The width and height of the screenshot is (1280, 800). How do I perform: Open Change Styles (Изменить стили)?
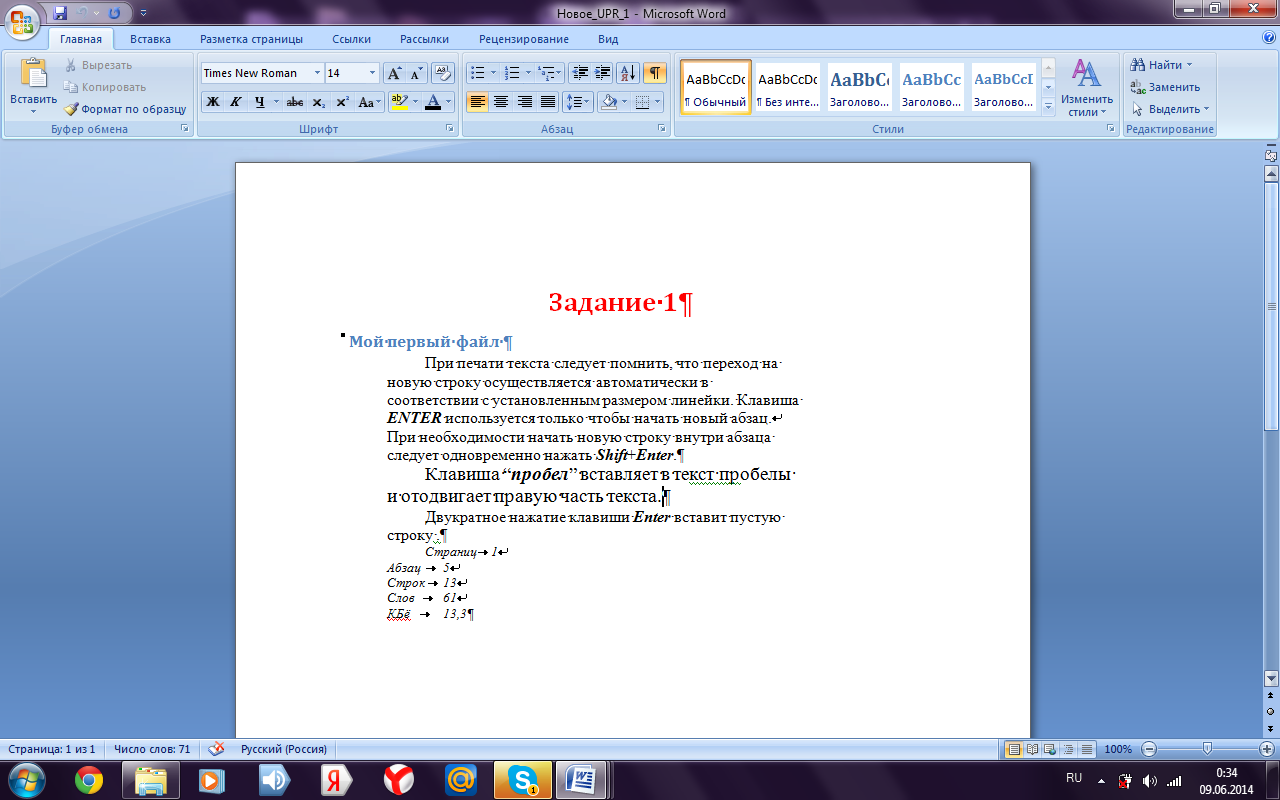pyautogui.click(x=1087, y=88)
